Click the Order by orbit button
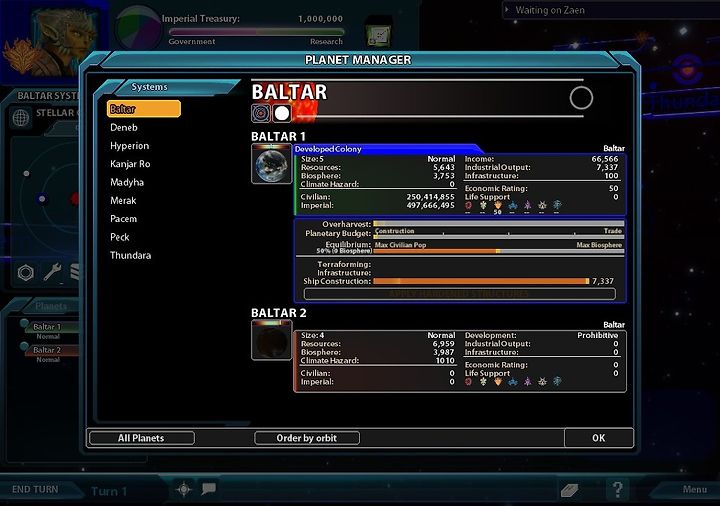Viewport: 720px width, 506px height. pos(307,438)
